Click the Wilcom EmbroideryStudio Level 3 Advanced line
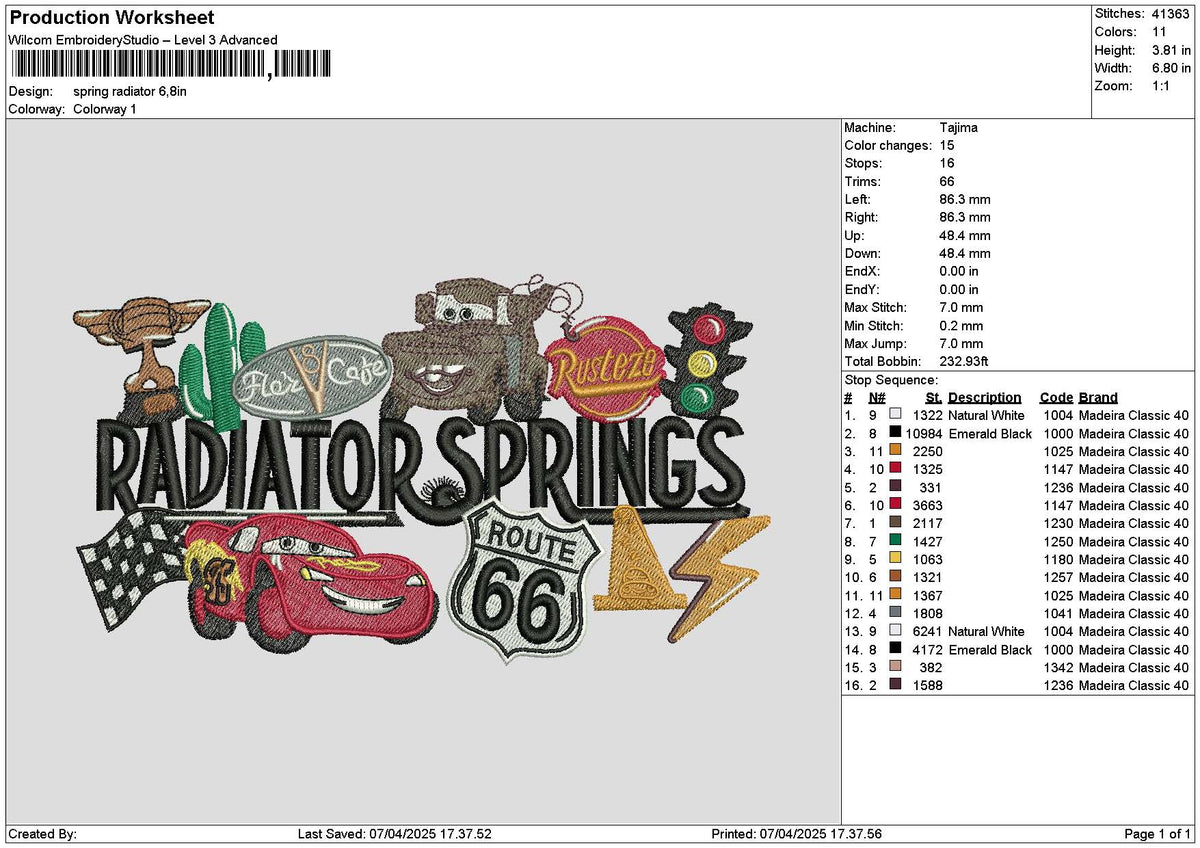1200x848 pixels. (x=142, y=40)
